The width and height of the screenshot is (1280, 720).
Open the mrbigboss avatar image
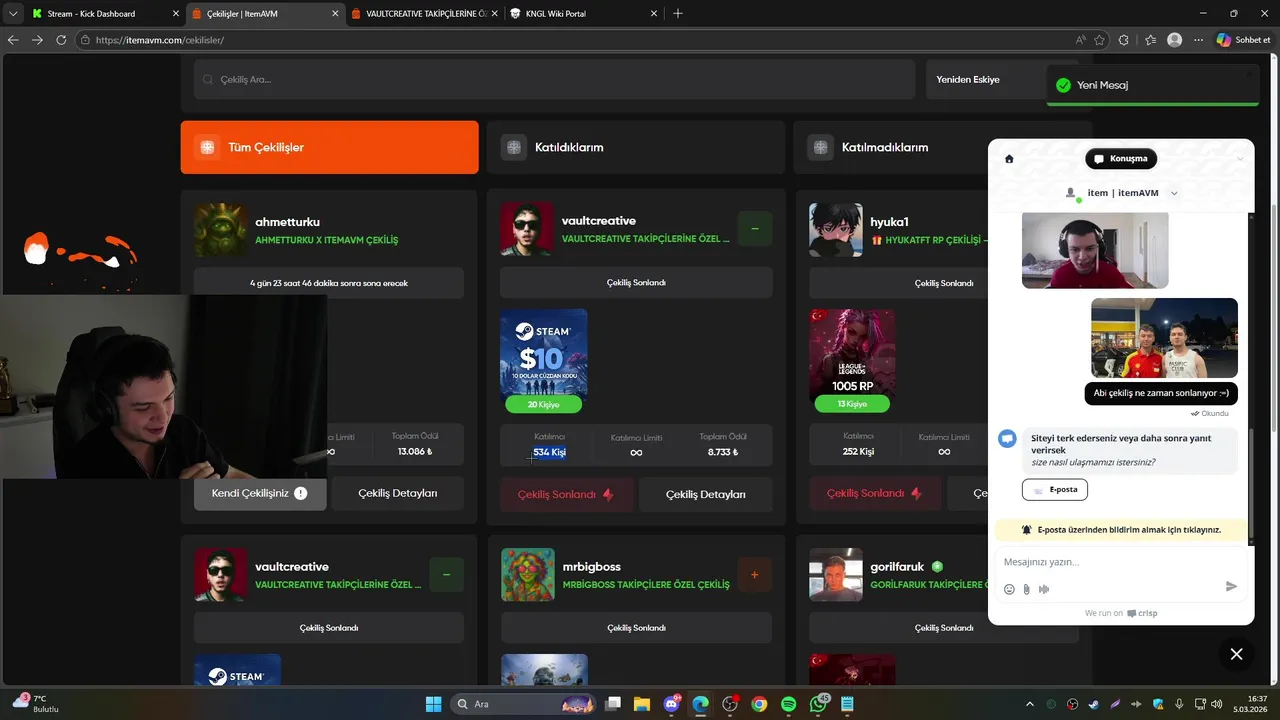click(x=527, y=575)
